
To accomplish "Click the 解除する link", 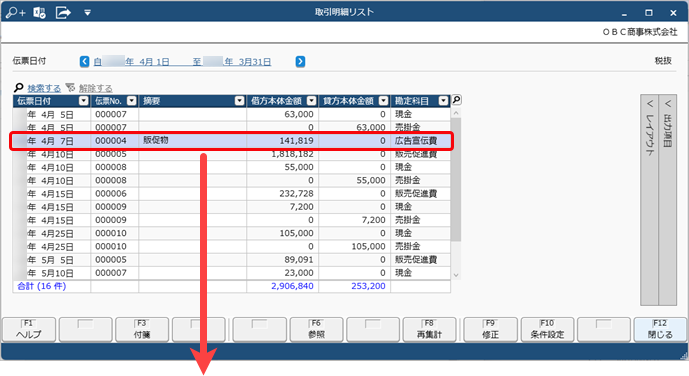I will point(95,88).
